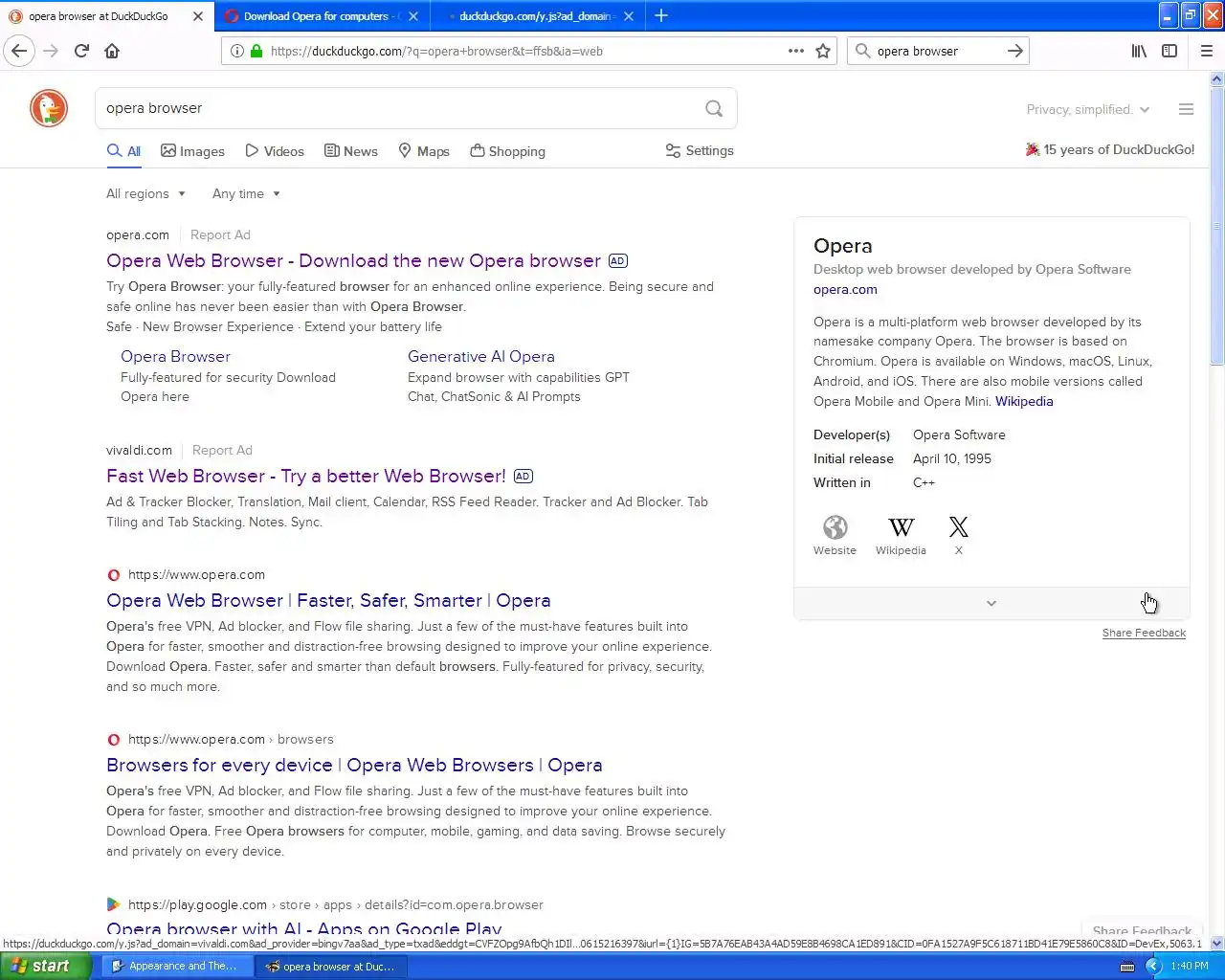
Task: Open 'Opera Web Browser | Faster, Safer, Smarter' result
Action: point(328,600)
